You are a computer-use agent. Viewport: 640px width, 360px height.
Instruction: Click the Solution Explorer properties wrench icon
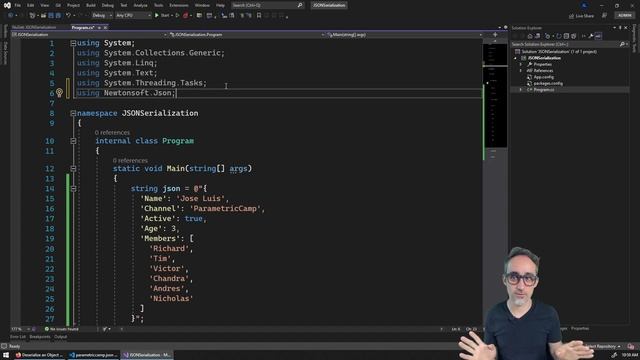pos(591,36)
